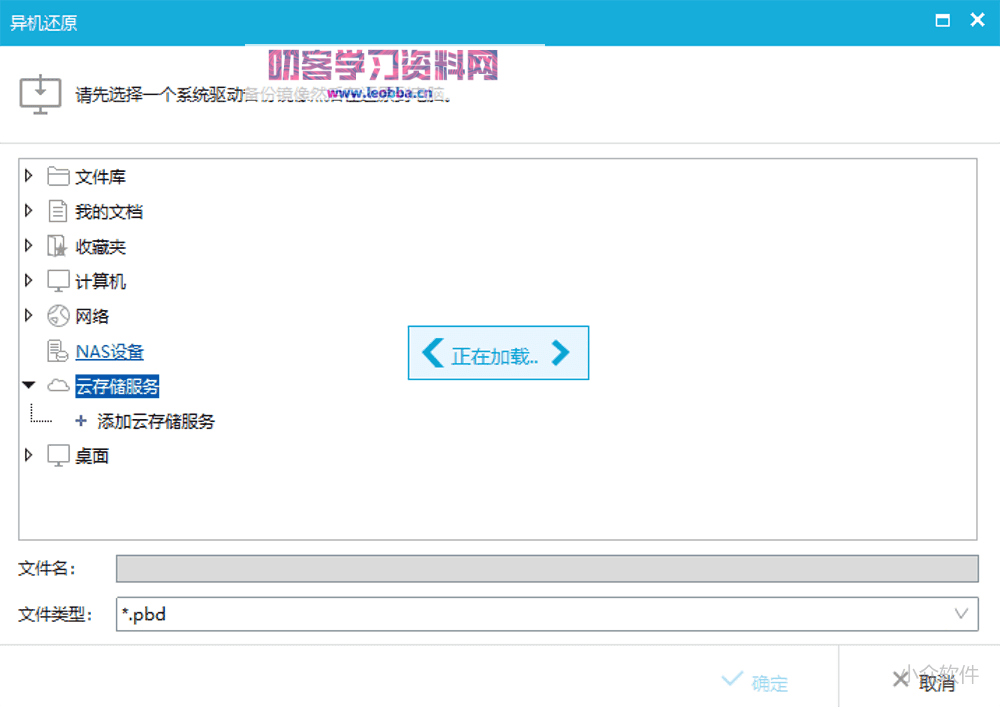The height and width of the screenshot is (707, 1000).
Task: Expand the 网络 tree node
Action: [x=28, y=316]
